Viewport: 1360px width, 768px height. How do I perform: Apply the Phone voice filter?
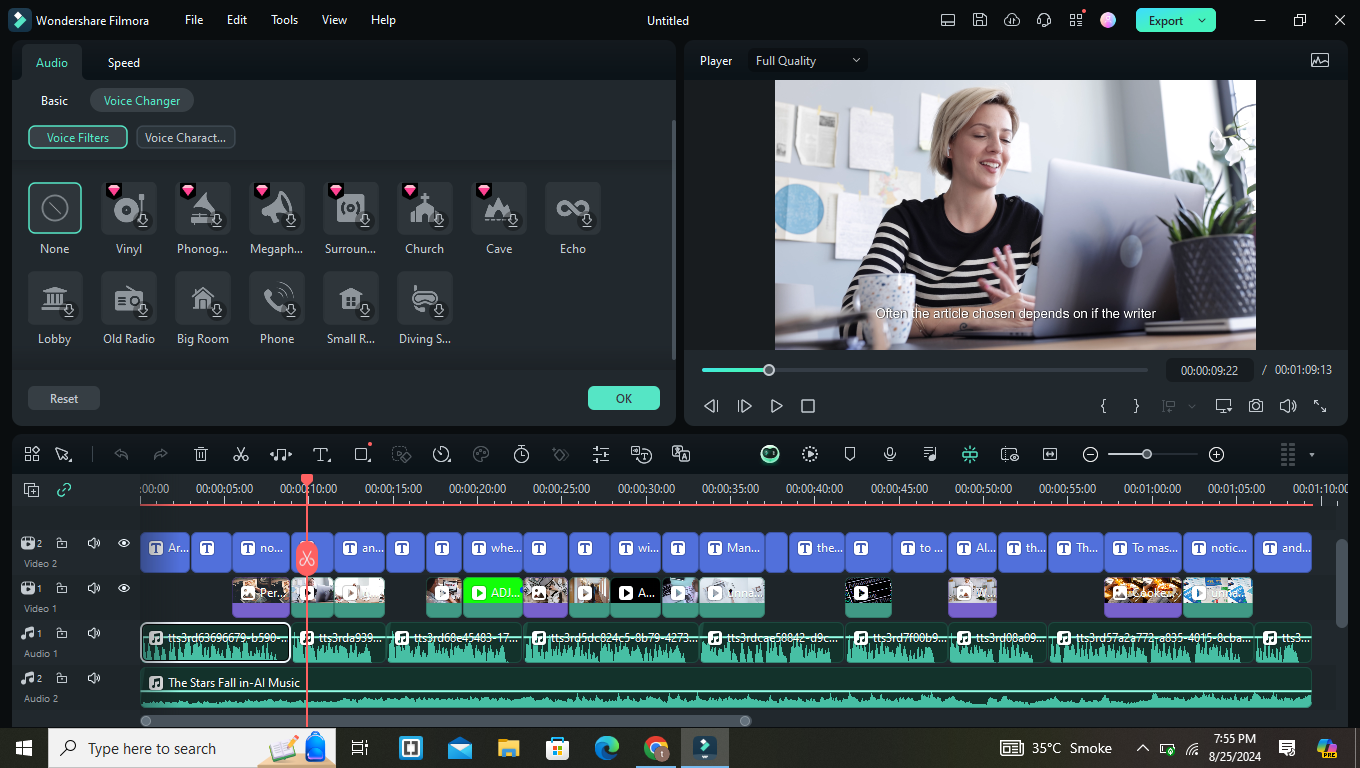[x=277, y=299]
